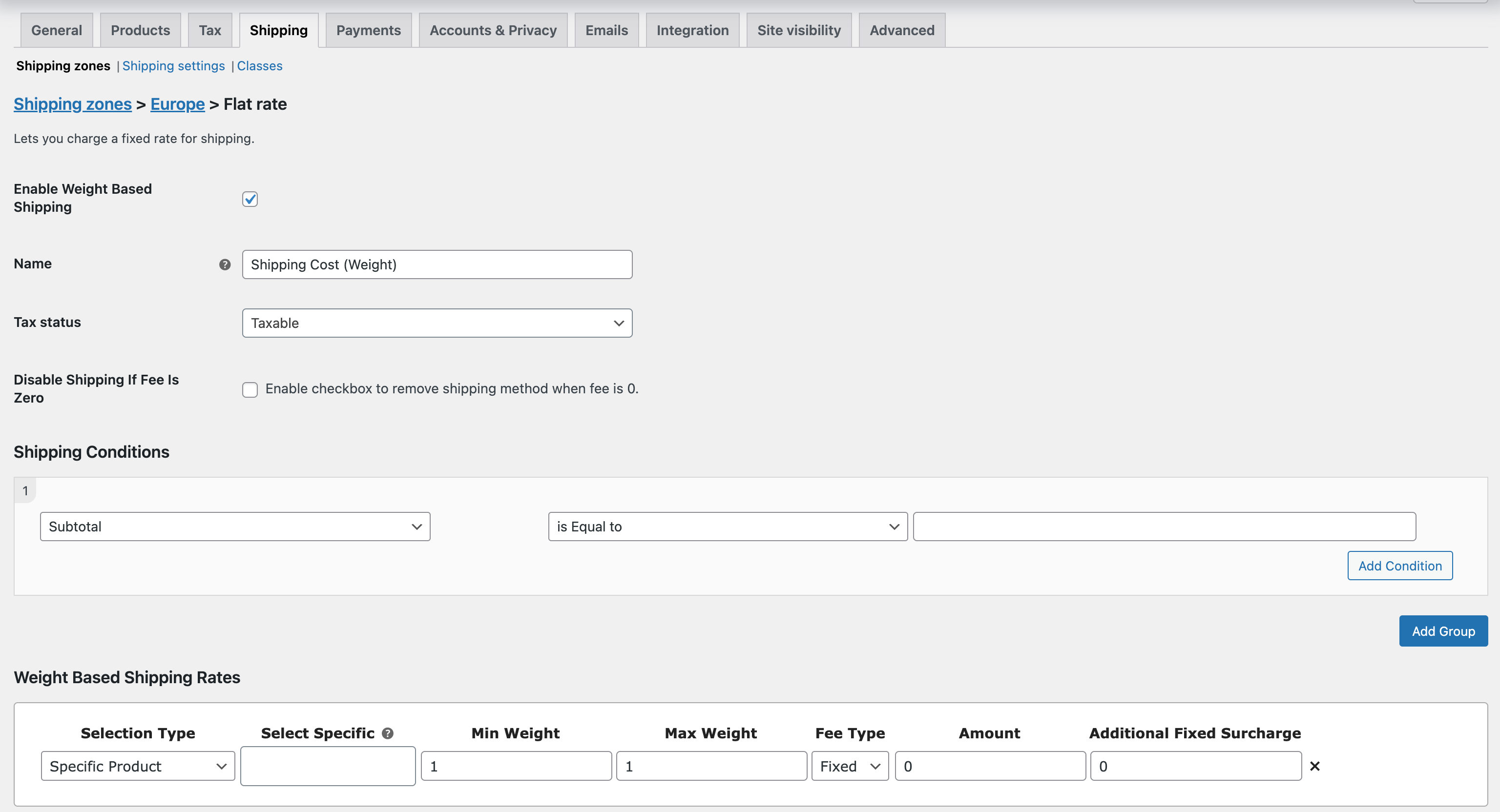Open the Tax status dropdown
1500x812 pixels.
pos(437,323)
